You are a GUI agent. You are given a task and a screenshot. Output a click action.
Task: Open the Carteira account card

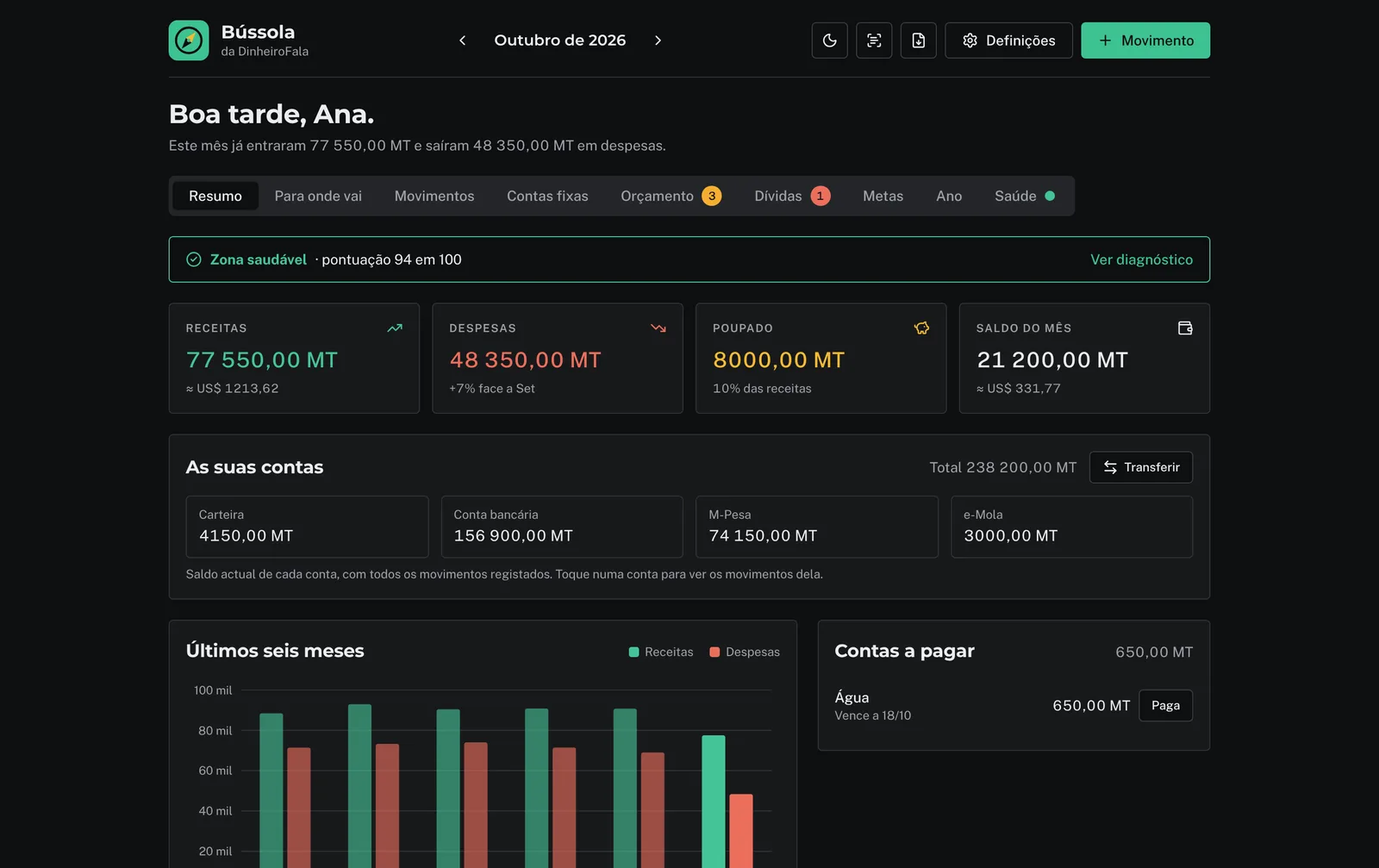(307, 527)
